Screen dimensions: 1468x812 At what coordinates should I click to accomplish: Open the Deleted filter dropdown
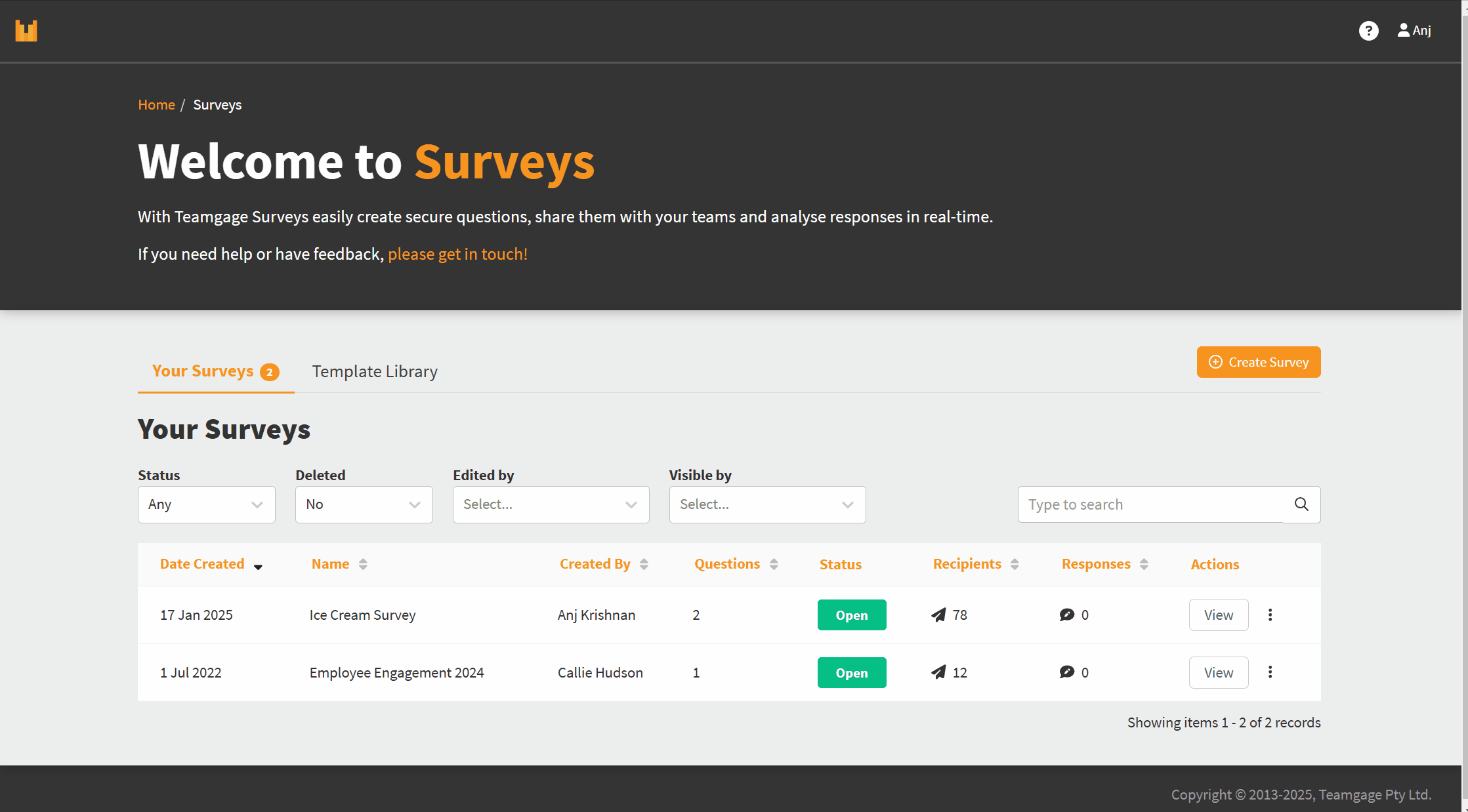[364, 504]
